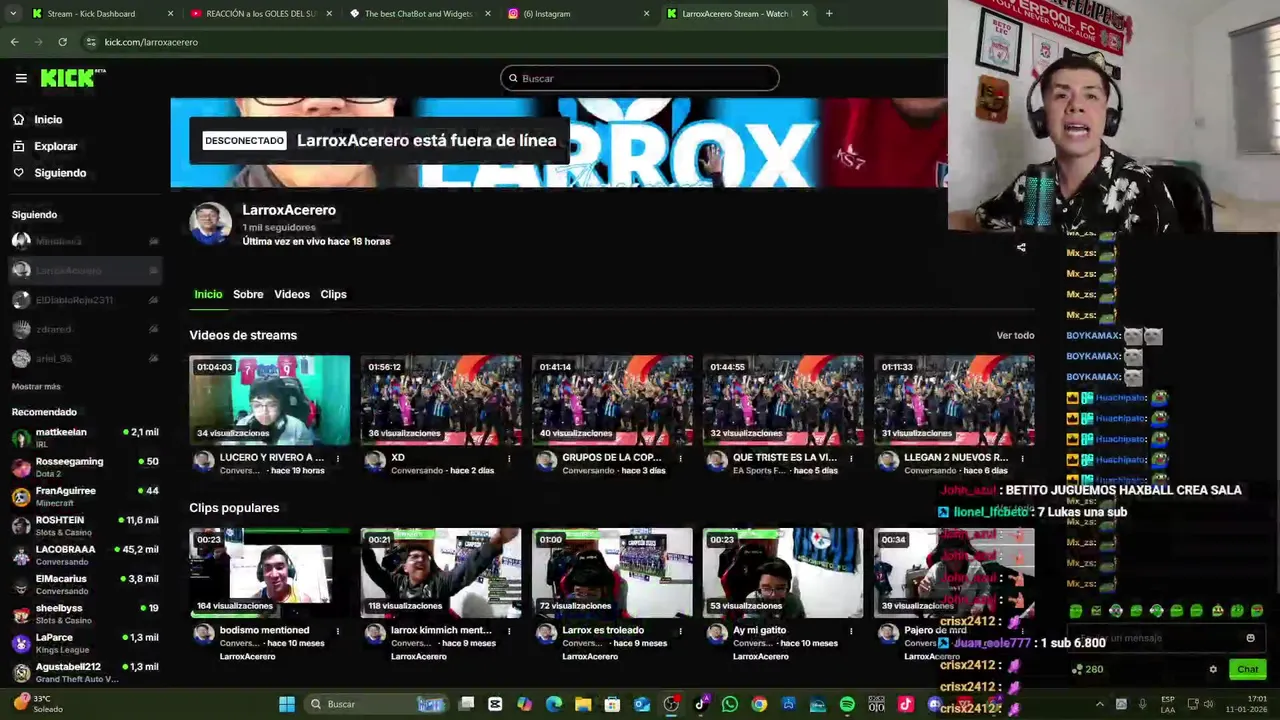Open recommended channel LACOBRAAA
The width and height of the screenshot is (1280, 720).
[85, 555]
